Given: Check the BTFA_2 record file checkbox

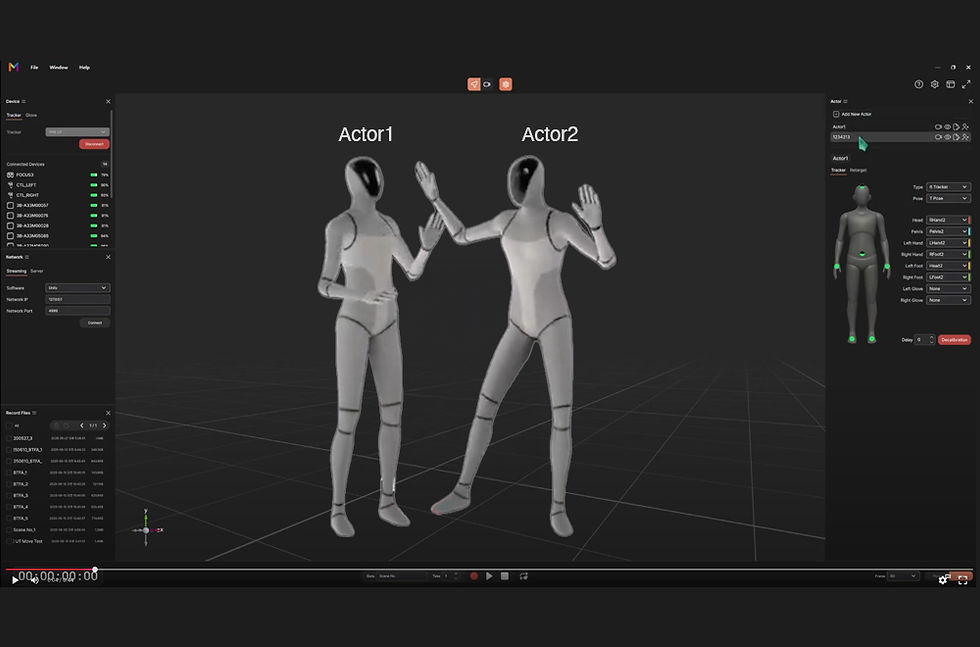Looking at the screenshot, I should (9, 484).
